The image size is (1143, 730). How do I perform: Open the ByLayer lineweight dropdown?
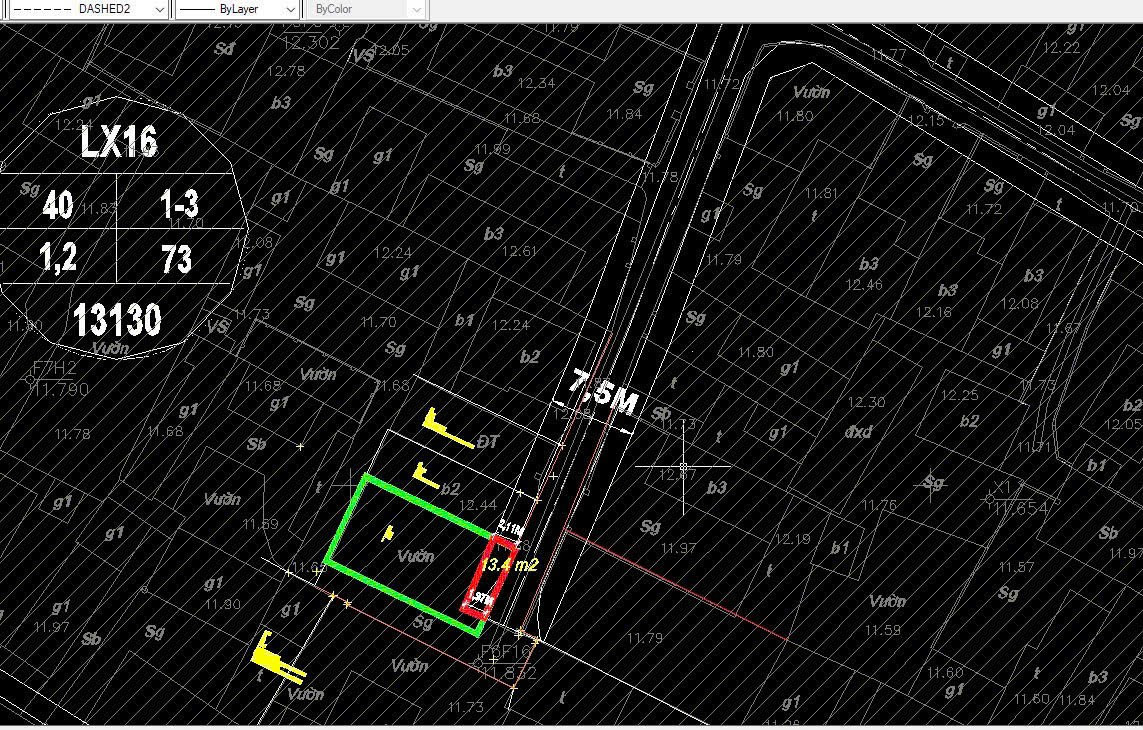(289, 9)
